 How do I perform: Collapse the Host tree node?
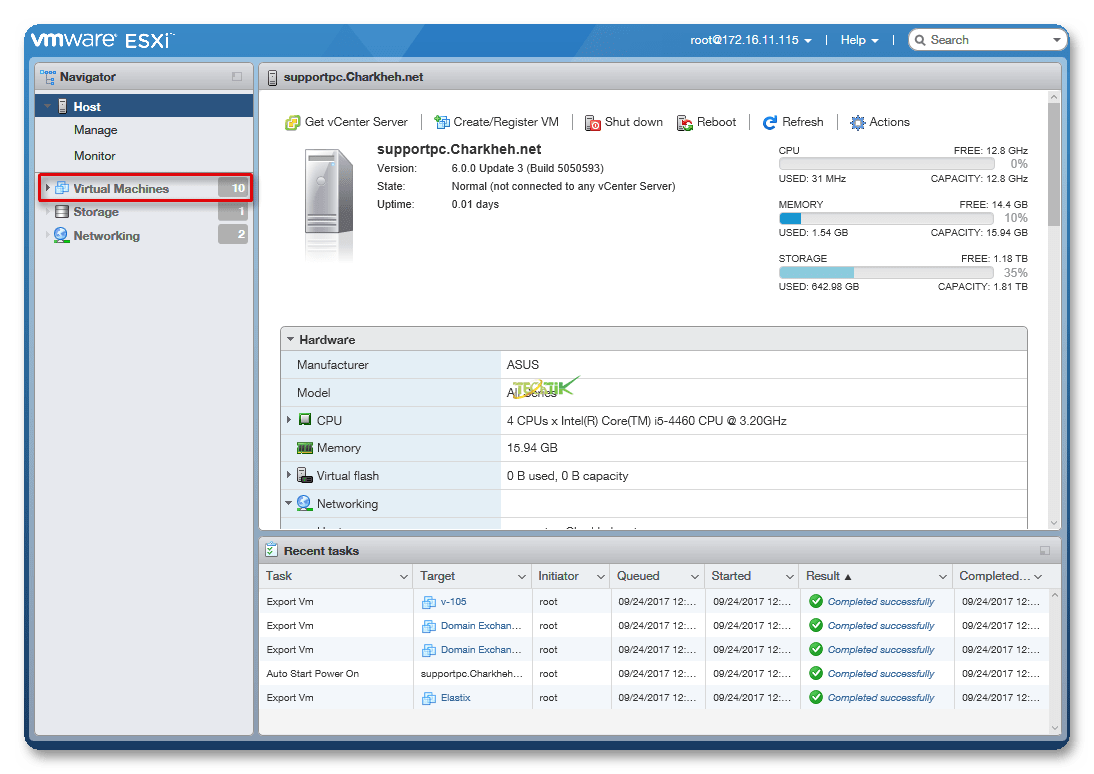[47, 107]
